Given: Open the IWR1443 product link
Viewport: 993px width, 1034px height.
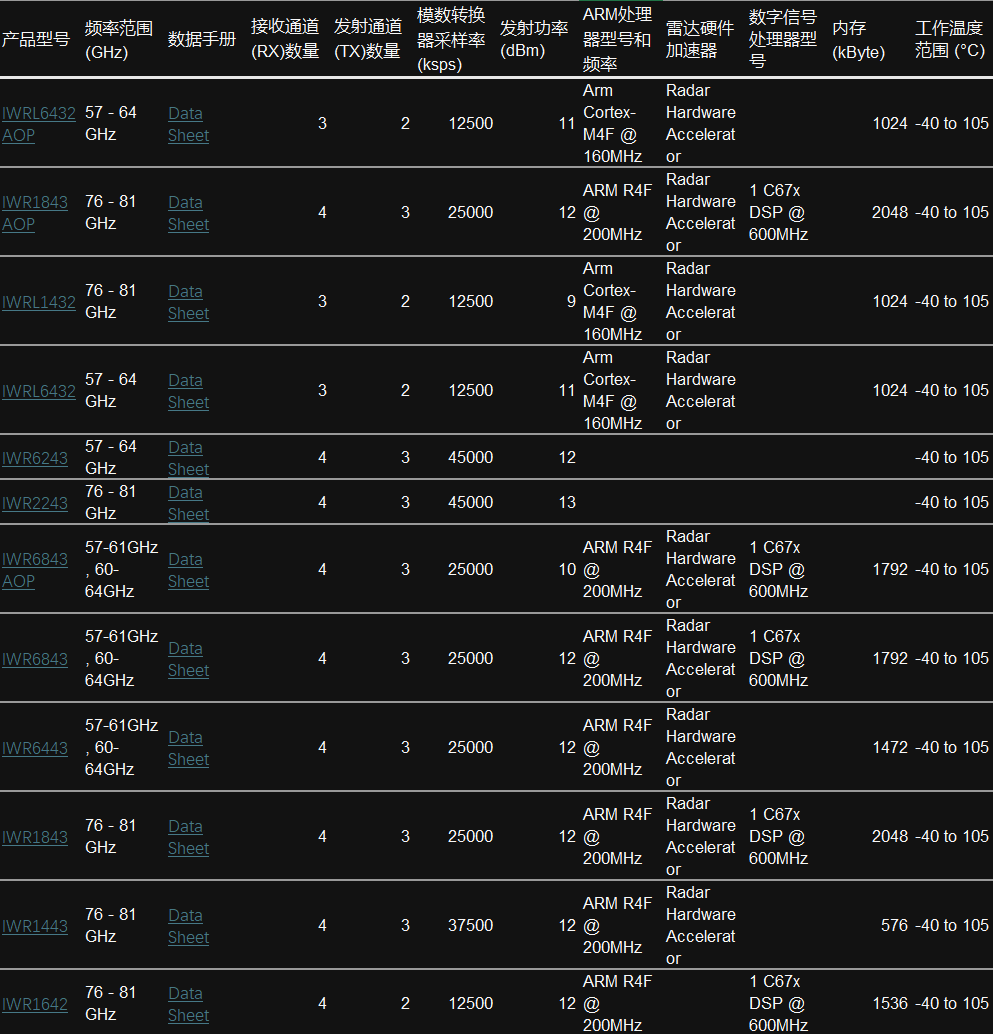Looking at the screenshot, I should click(34, 927).
